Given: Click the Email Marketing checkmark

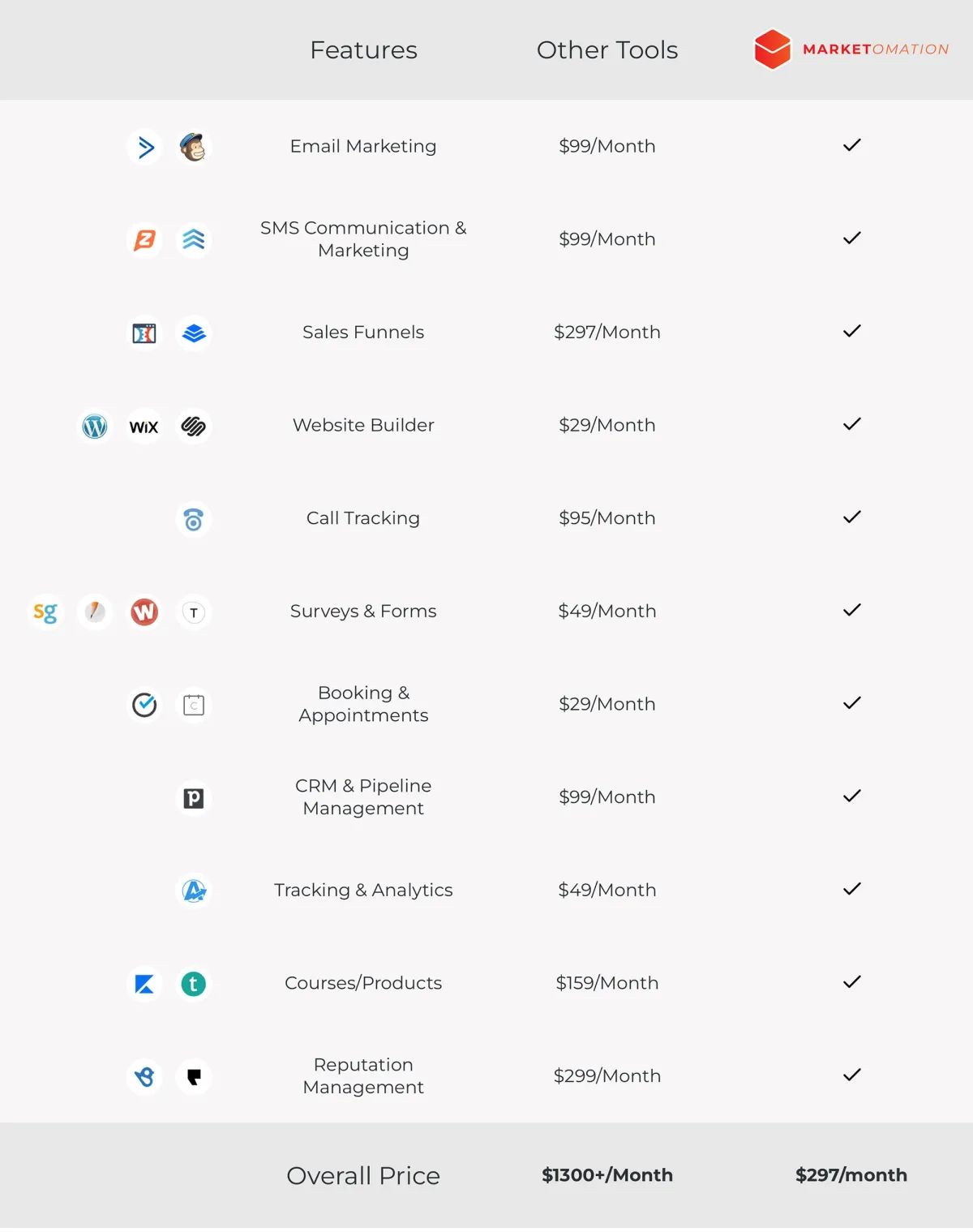Looking at the screenshot, I should pos(851,146).
